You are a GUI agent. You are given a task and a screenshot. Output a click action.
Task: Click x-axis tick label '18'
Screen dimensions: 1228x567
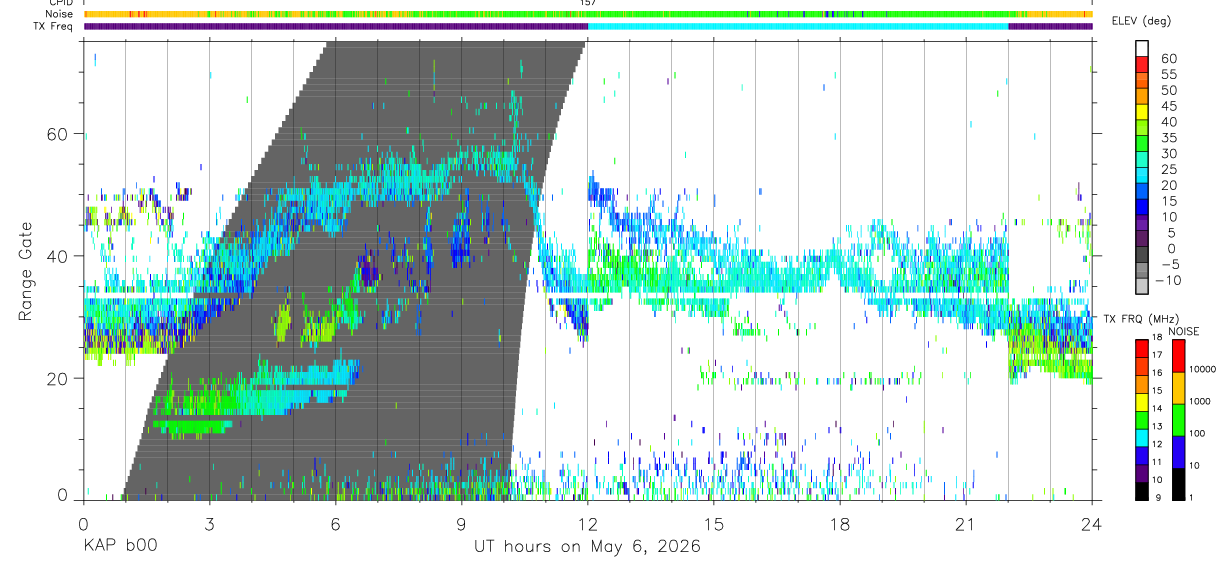pos(839,524)
